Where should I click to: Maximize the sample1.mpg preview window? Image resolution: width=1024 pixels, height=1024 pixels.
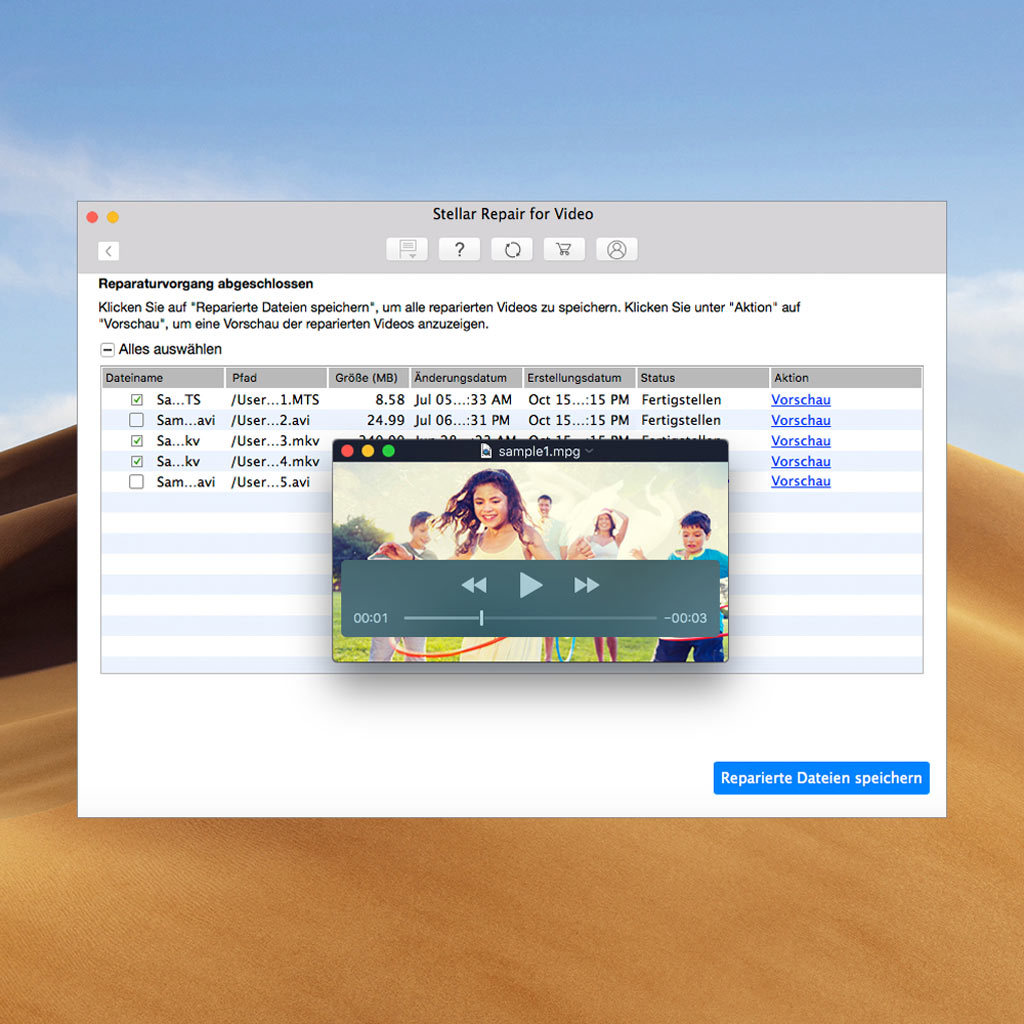pyautogui.click(x=389, y=451)
